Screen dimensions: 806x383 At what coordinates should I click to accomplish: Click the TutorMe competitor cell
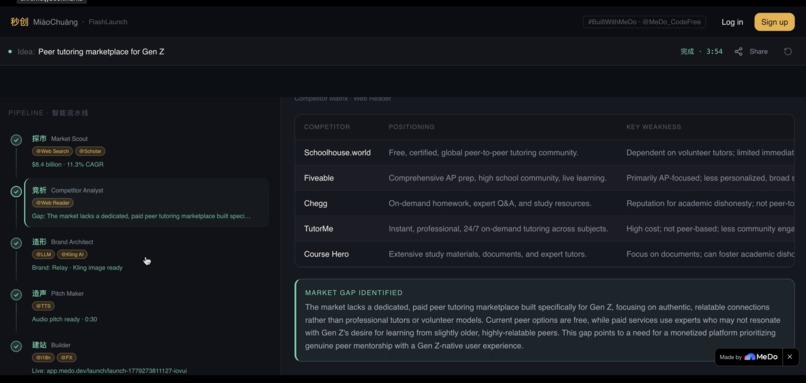[318, 228]
